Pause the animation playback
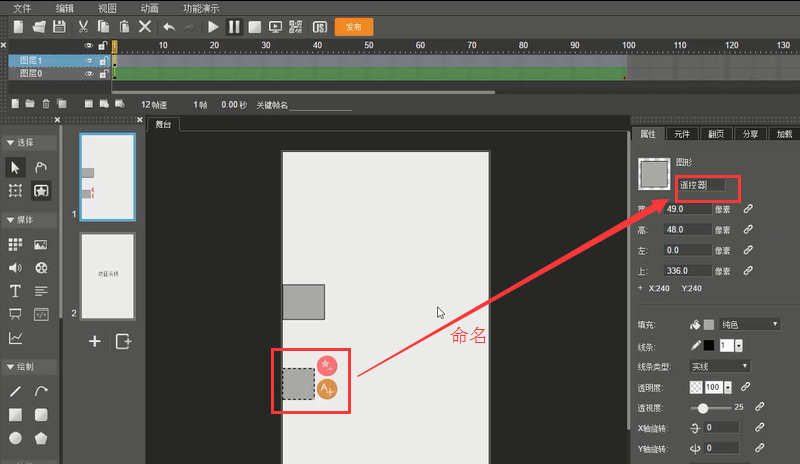Image resolution: width=800 pixels, height=464 pixels. 234,27
